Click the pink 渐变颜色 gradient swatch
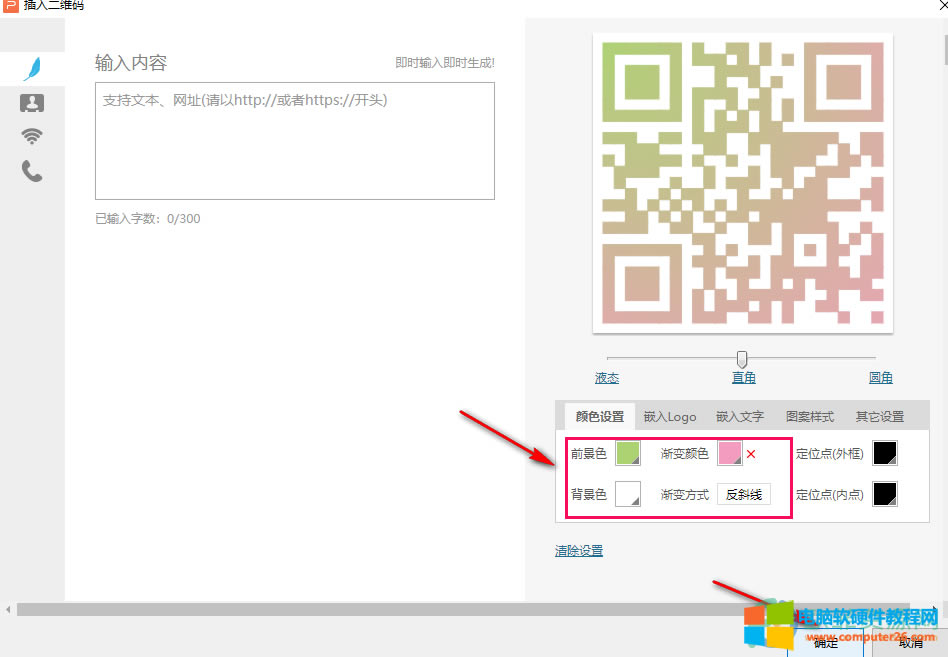 [x=731, y=453]
